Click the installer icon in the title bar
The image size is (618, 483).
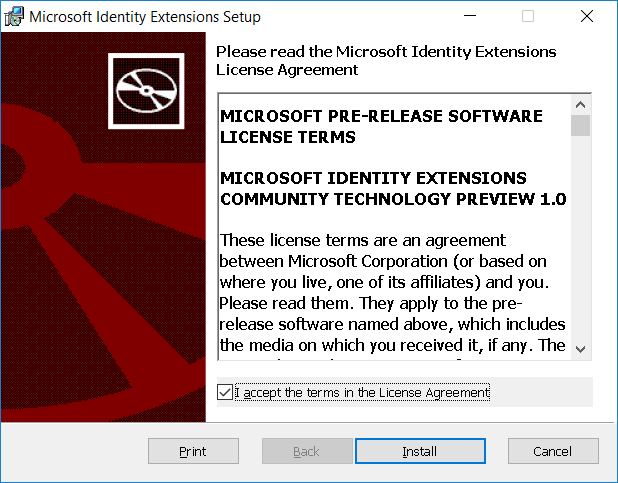(x=14, y=17)
